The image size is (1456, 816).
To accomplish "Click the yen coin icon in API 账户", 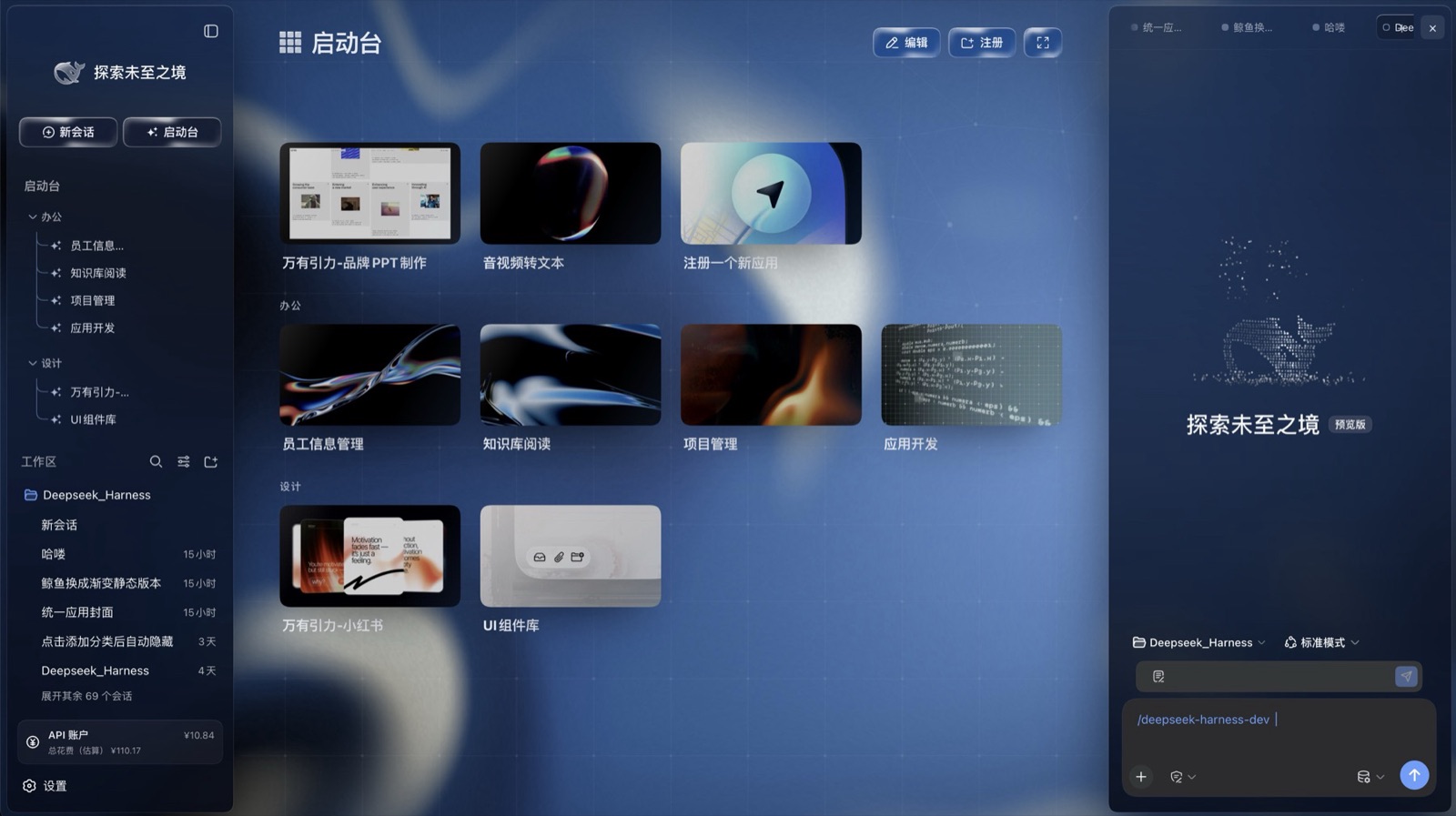I will pyautogui.click(x=33, y=742).
